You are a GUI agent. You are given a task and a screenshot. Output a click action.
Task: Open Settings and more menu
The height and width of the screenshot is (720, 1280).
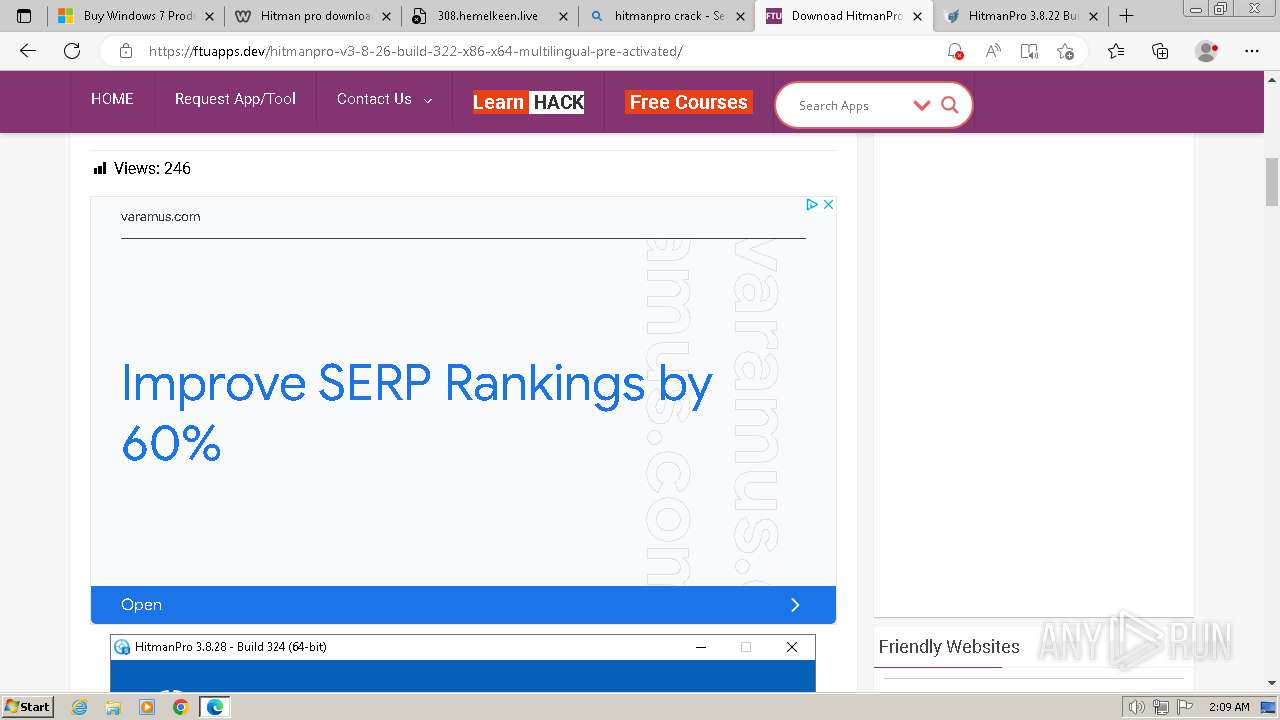pyautogui.click(x=1252, y=51)
